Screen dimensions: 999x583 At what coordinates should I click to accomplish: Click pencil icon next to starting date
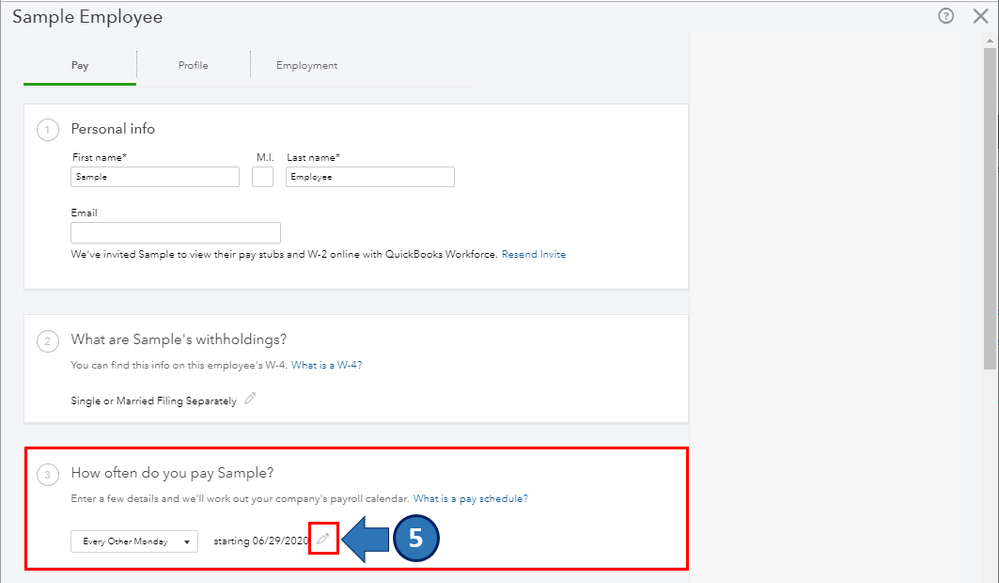pos(323,540)
